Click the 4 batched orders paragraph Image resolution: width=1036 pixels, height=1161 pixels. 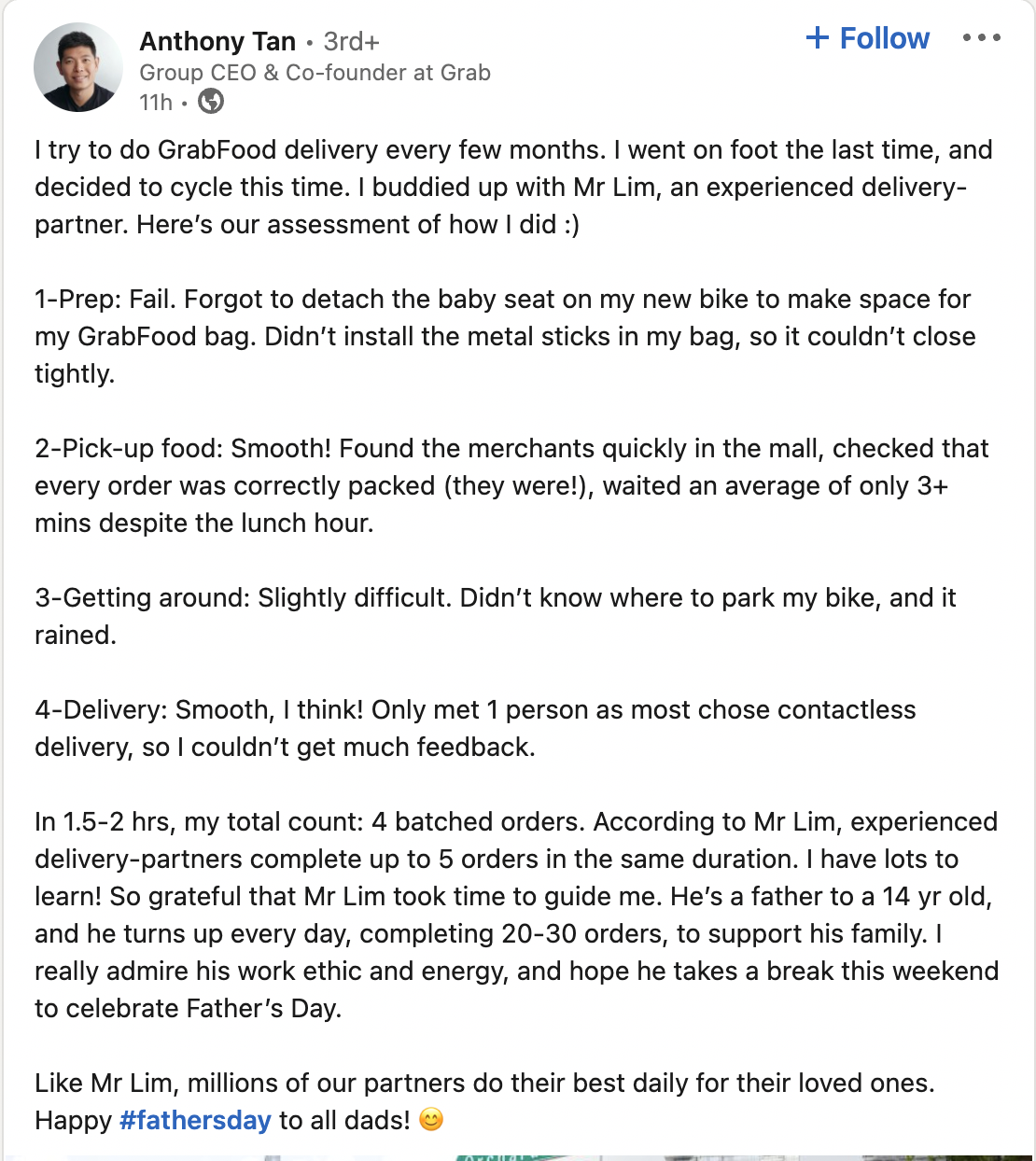coord(517,915)
